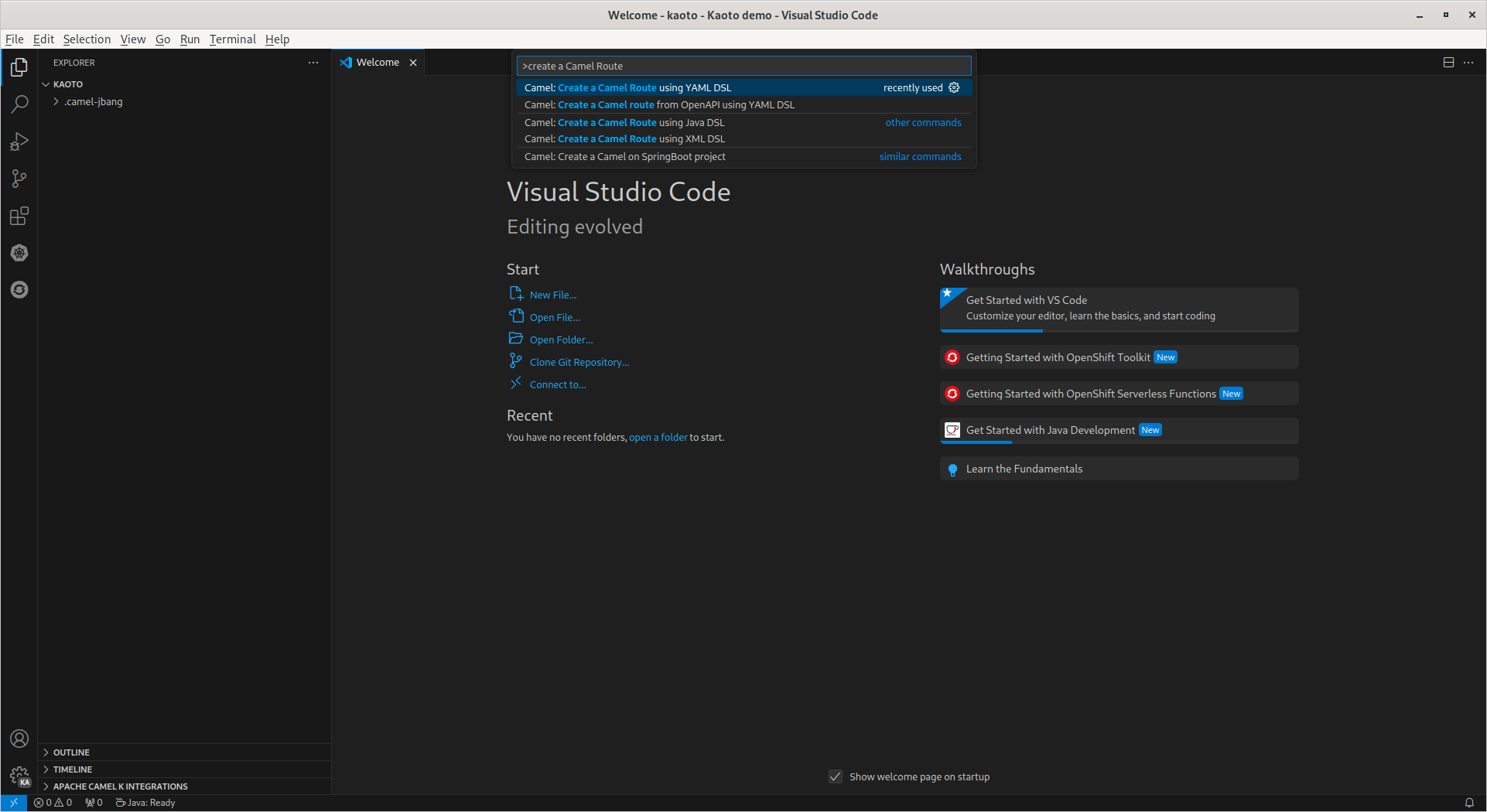Open the Manage gear icon

19,776
